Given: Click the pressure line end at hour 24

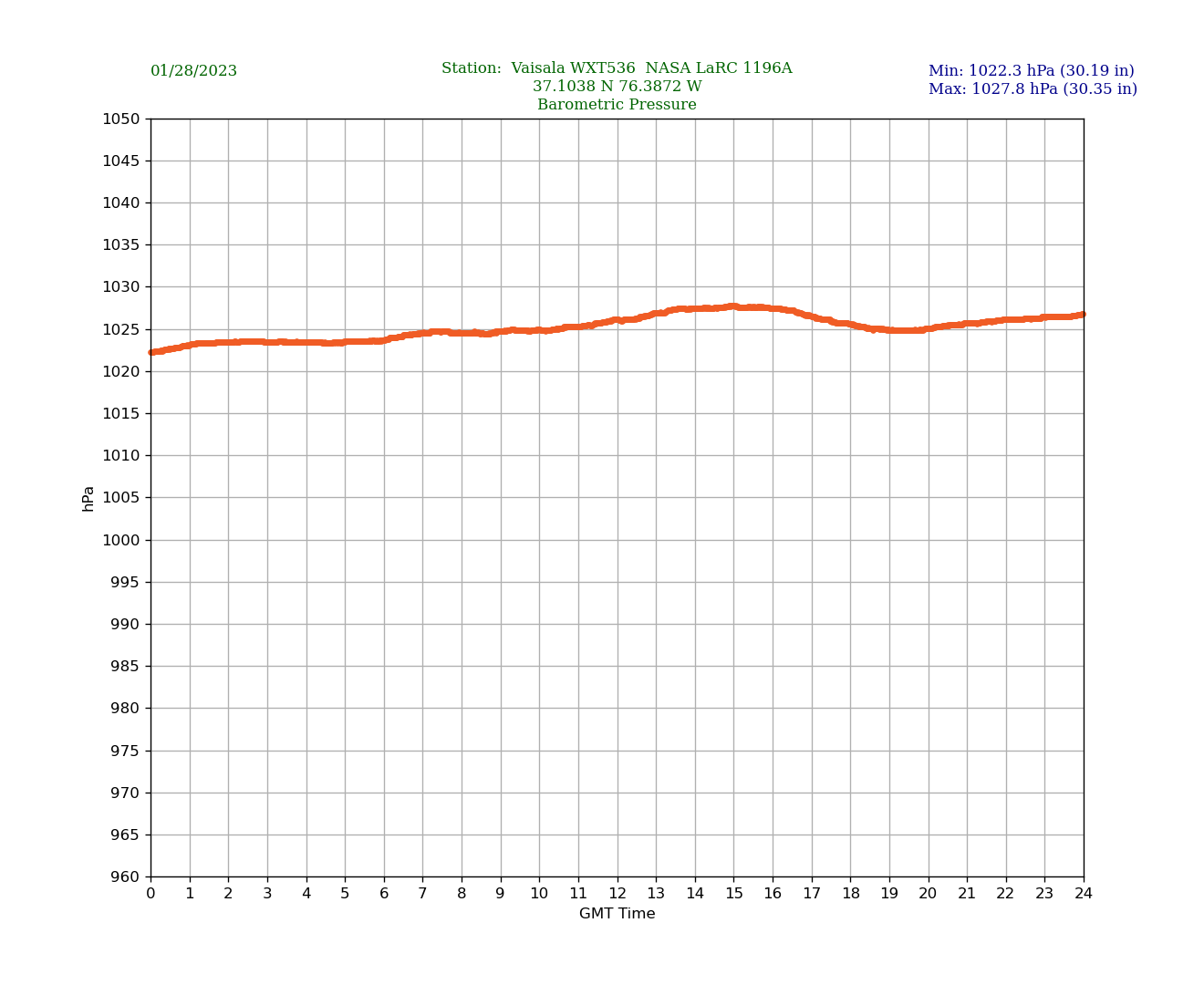Looking at the screenshot, I should pos(1083,314).
